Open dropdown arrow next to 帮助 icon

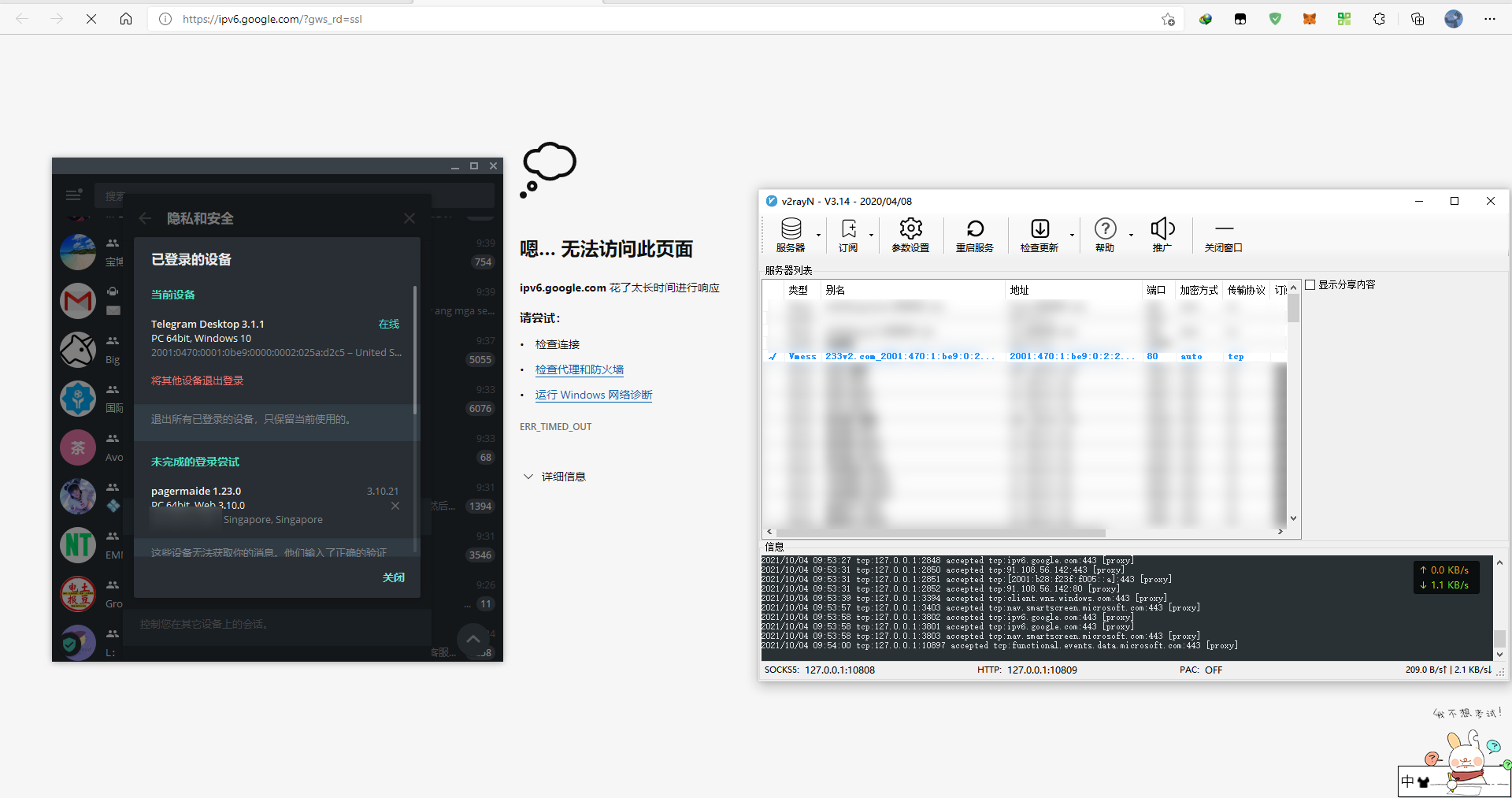pyautogui.click(x=1131, y=236)
